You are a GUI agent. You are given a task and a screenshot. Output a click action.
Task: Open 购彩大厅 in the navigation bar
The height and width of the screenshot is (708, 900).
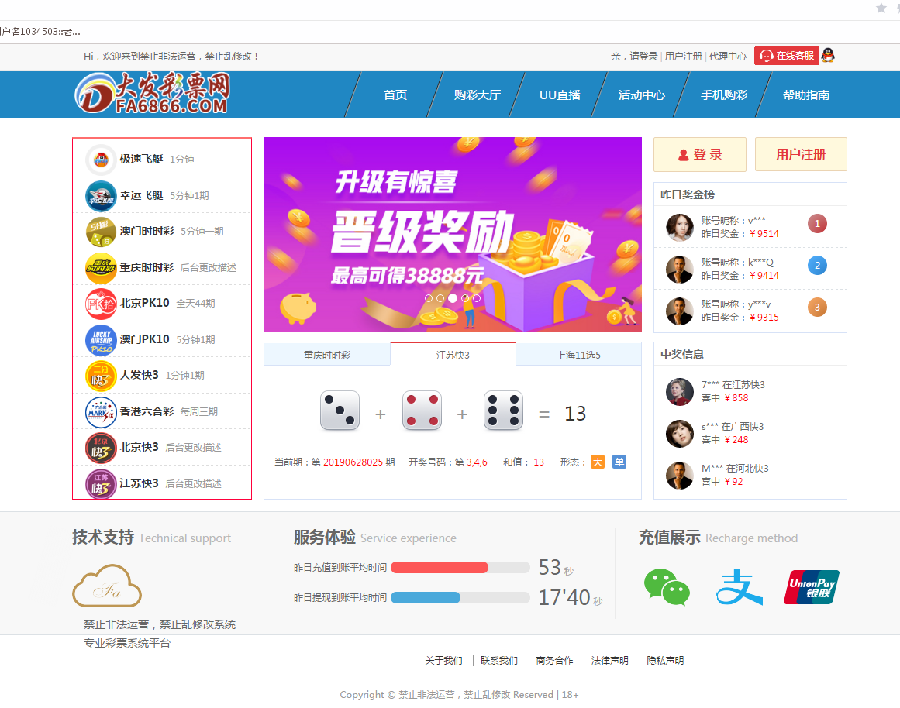[477, 95]
